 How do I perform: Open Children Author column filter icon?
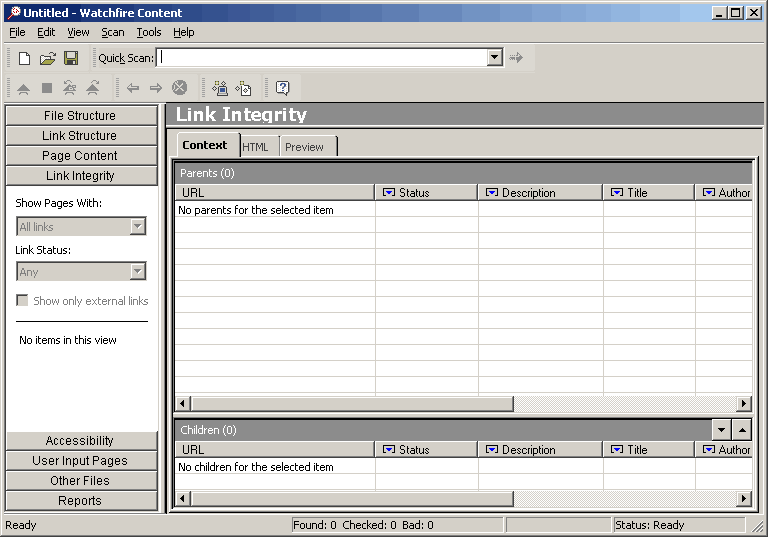tap(708, 449)
